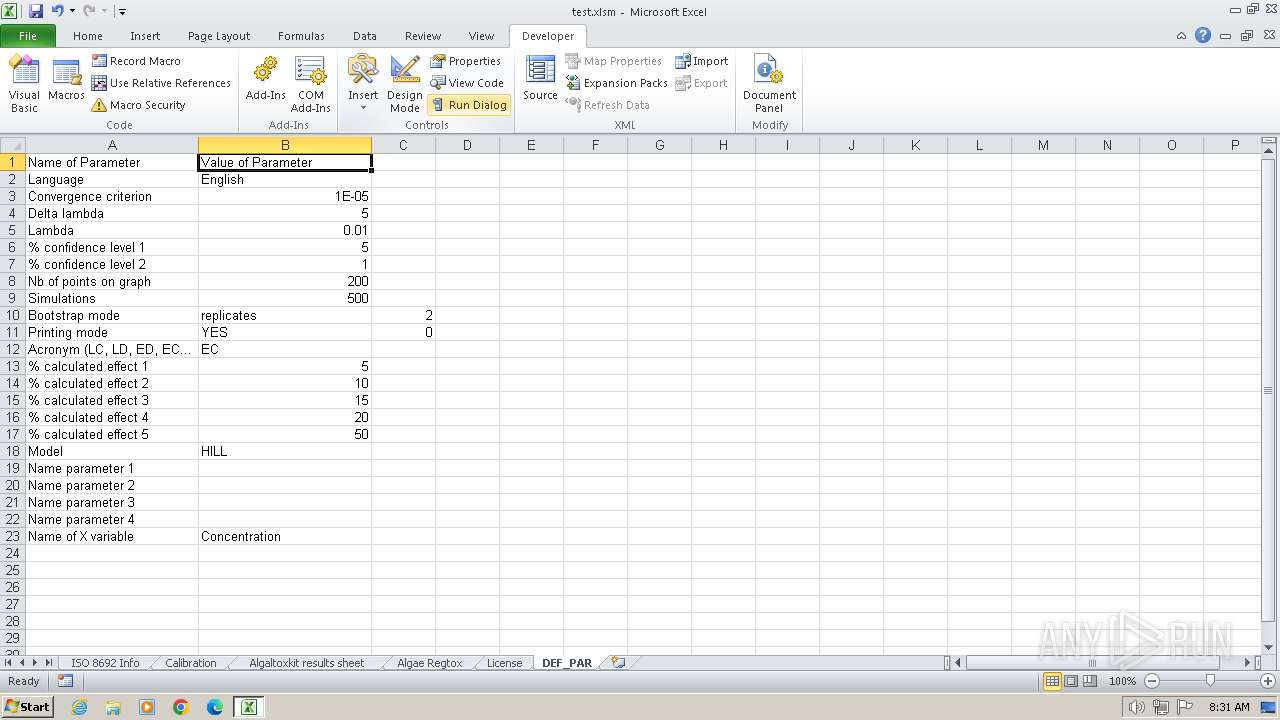Click the Select All corner button
Screen dimensions: 1280x720
13,145
